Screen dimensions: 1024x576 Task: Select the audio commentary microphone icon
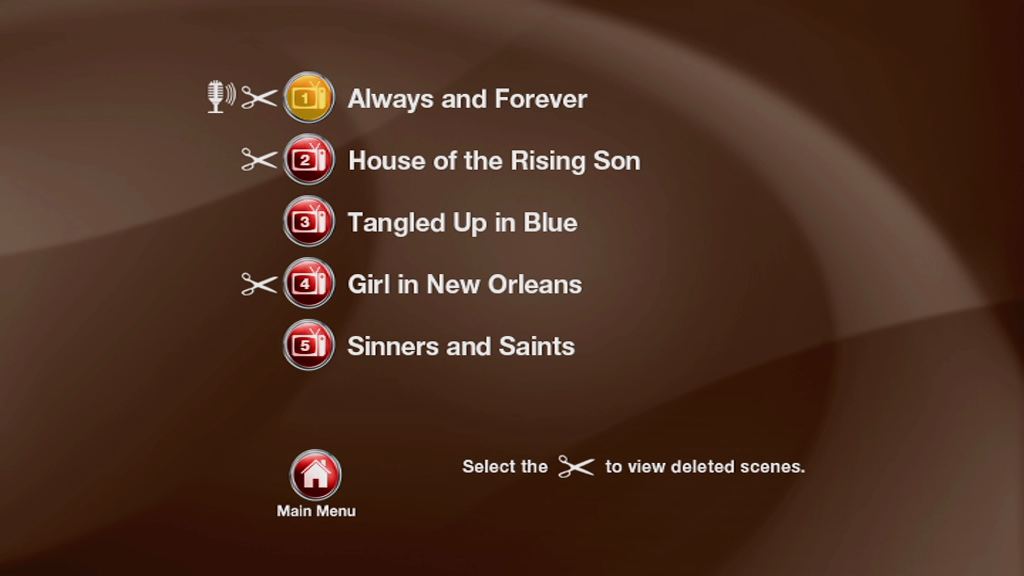221,97
